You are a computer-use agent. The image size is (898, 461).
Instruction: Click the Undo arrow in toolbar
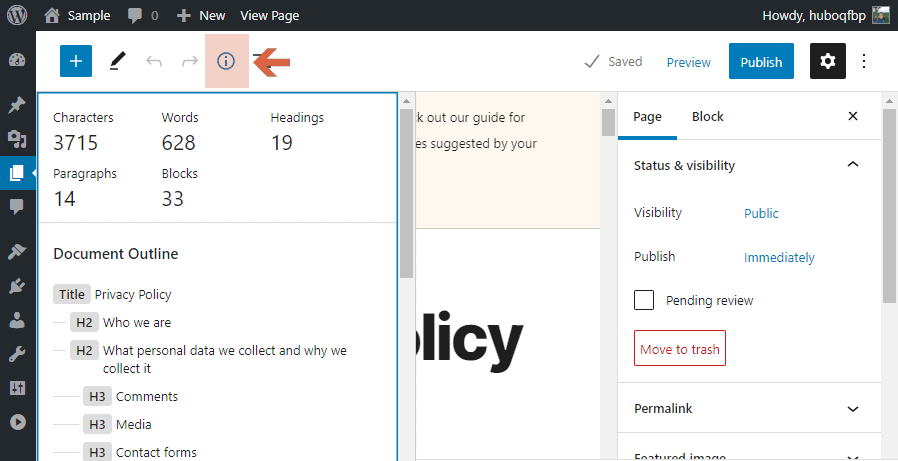pos(154,61)
